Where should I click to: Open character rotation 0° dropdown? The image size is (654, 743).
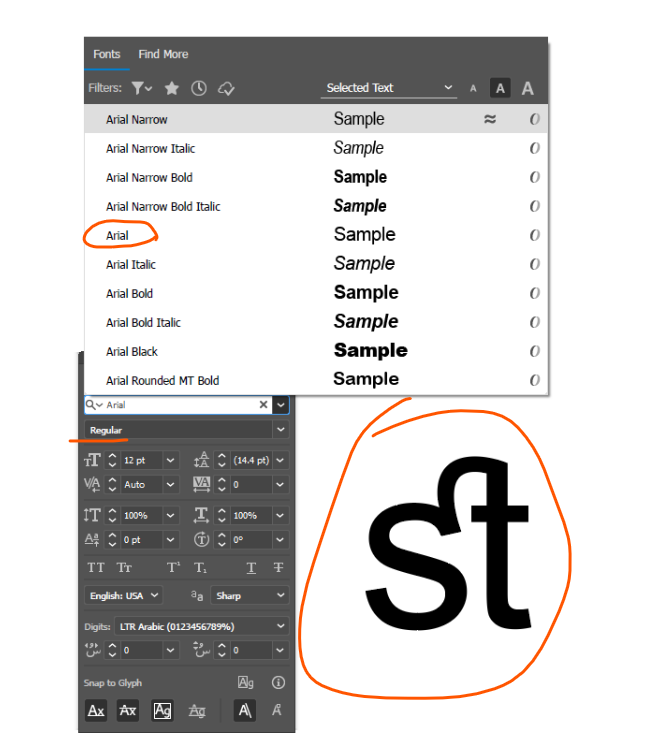pos(280,540)
